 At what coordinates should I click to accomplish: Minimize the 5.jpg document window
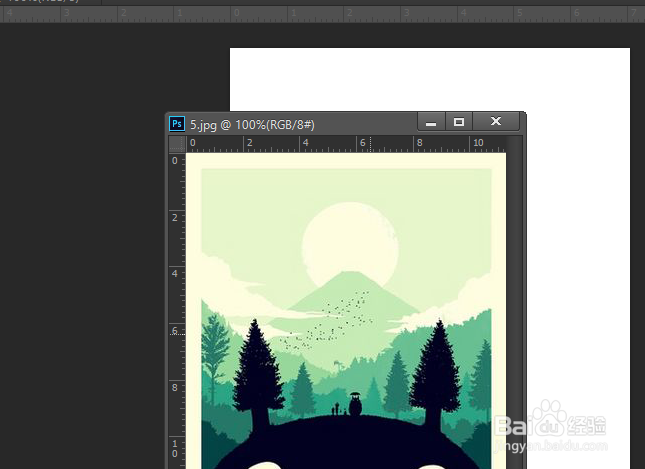coord(431,122)
